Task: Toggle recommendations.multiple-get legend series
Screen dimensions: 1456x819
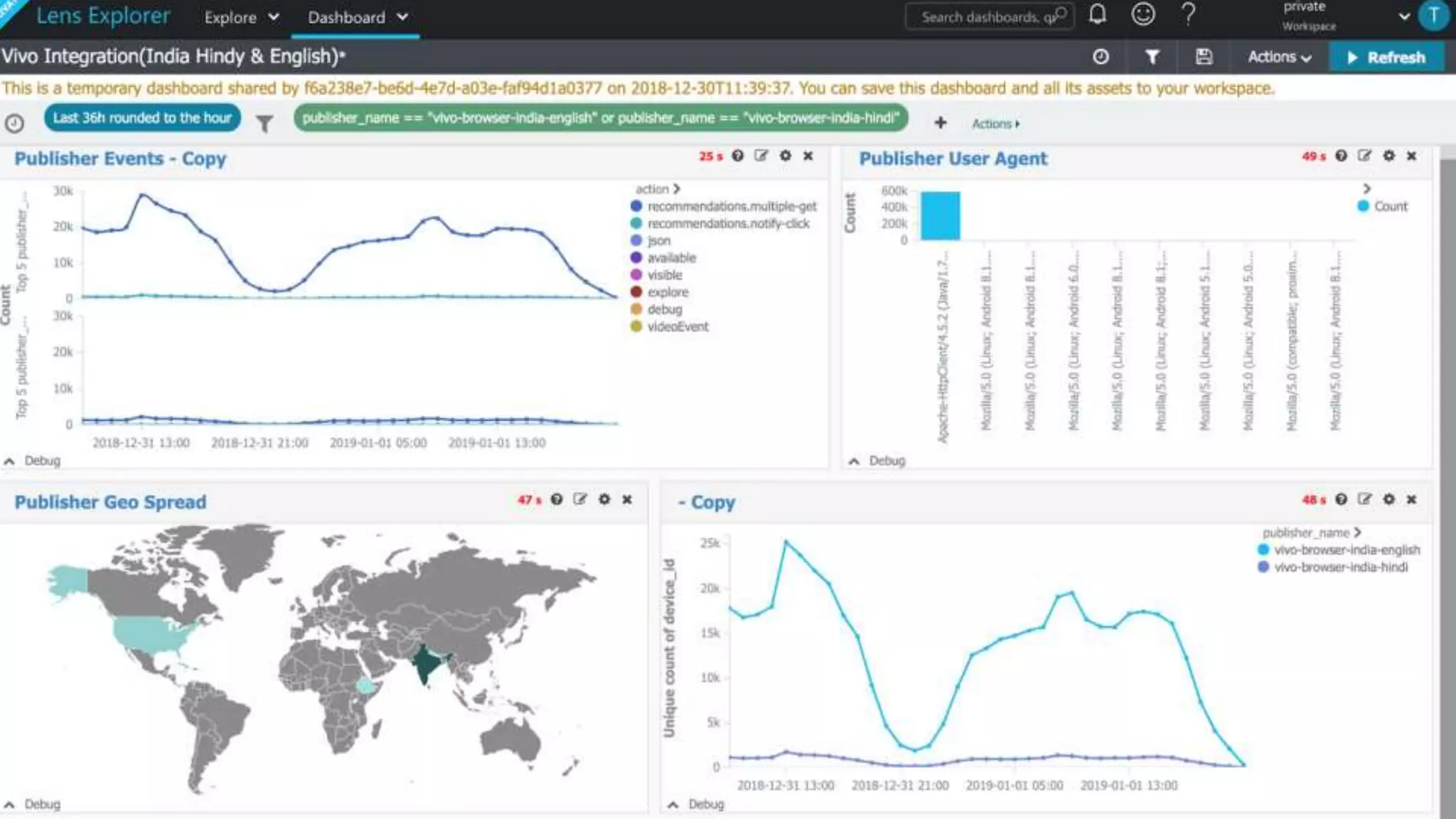Action: click(732, 206)
